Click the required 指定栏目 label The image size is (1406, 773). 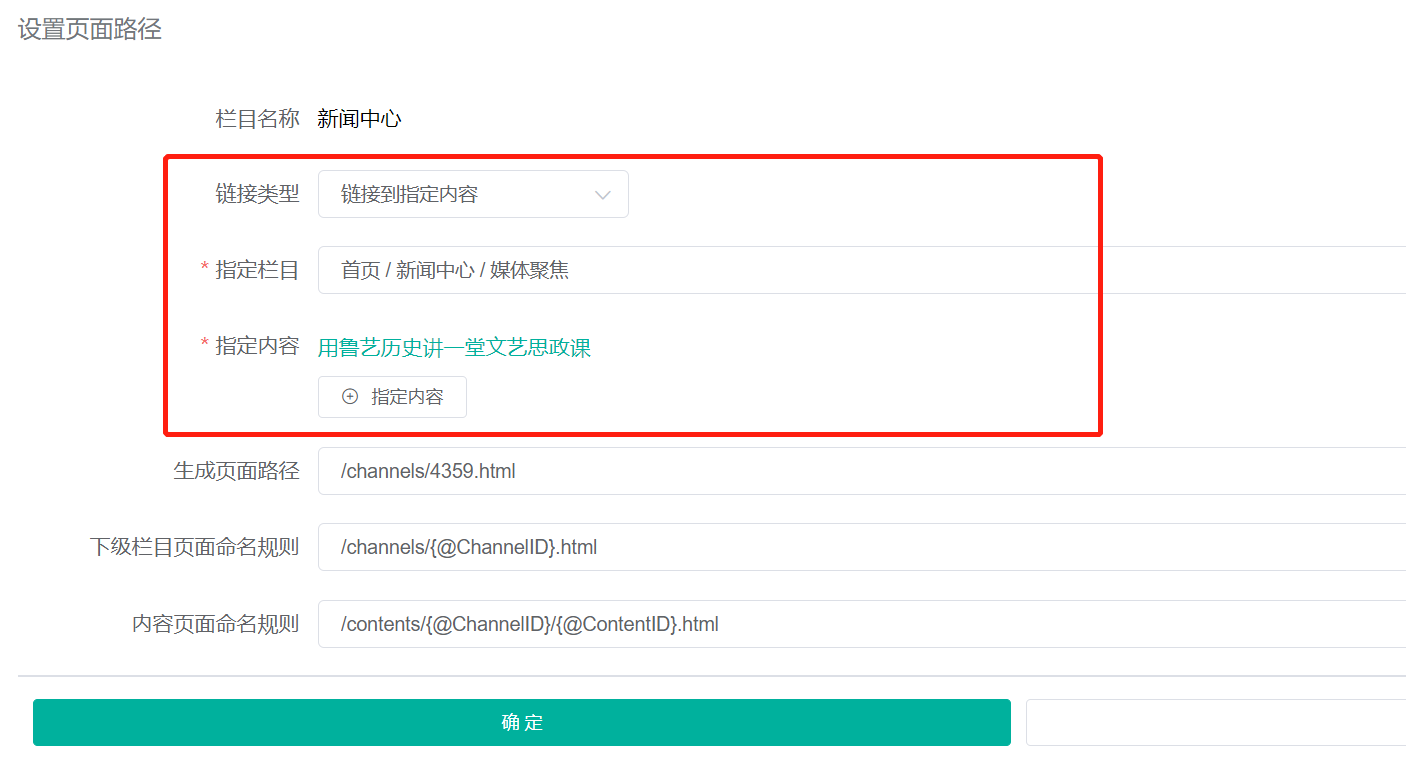257,270
